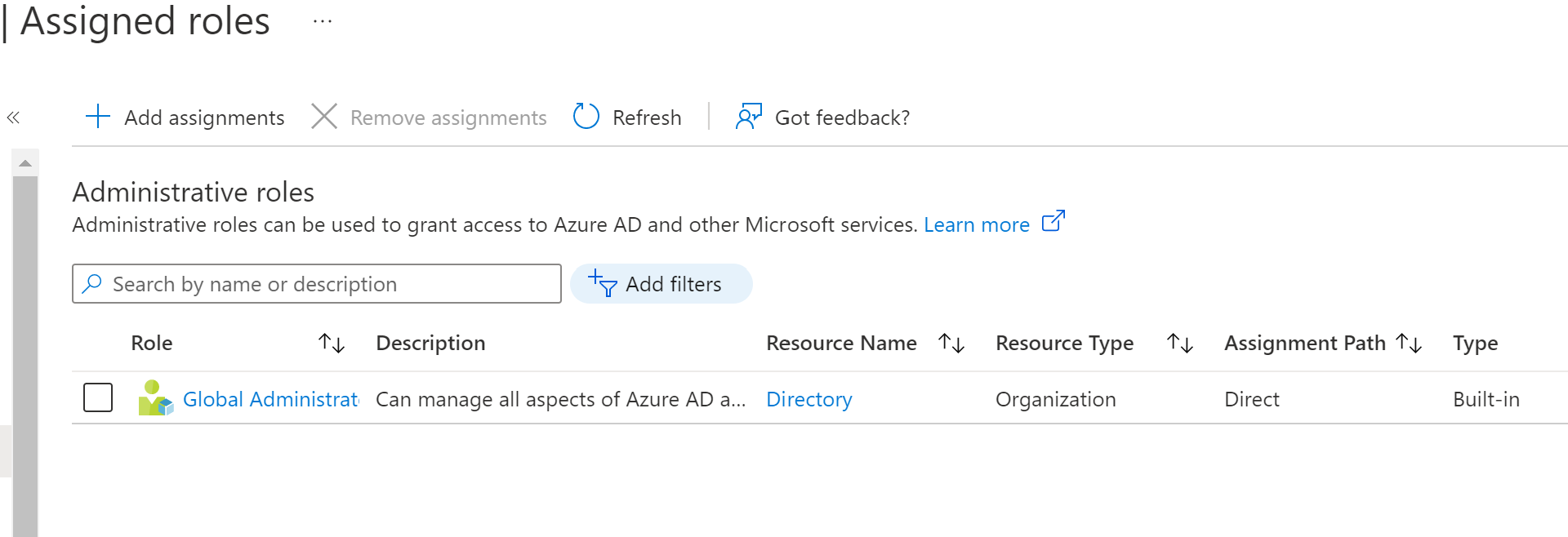Click the magnifier icon in search box
This screenshot has height=537, width=1568.
pos(92,283)
